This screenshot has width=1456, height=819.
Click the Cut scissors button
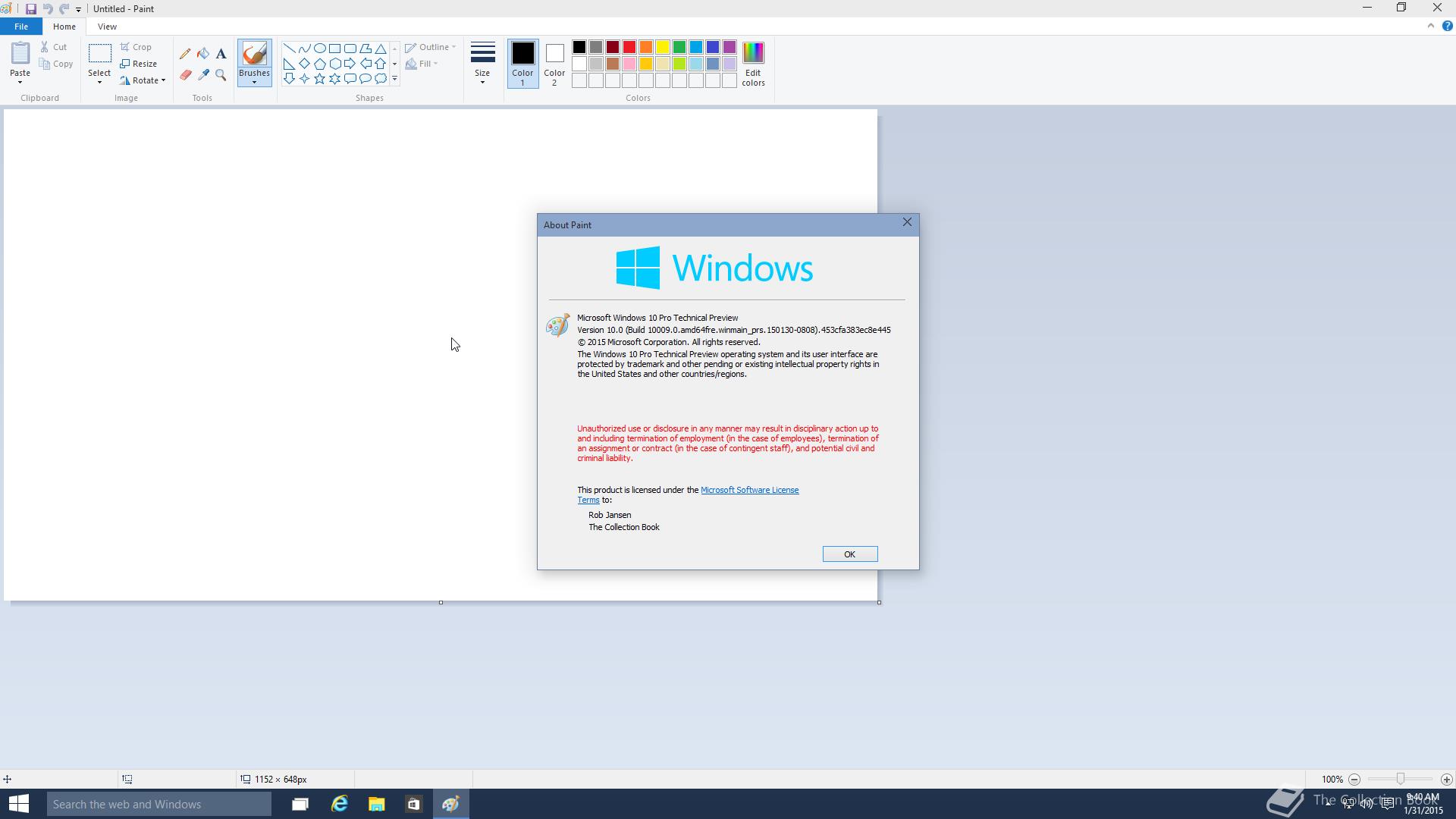coord(55,47)
